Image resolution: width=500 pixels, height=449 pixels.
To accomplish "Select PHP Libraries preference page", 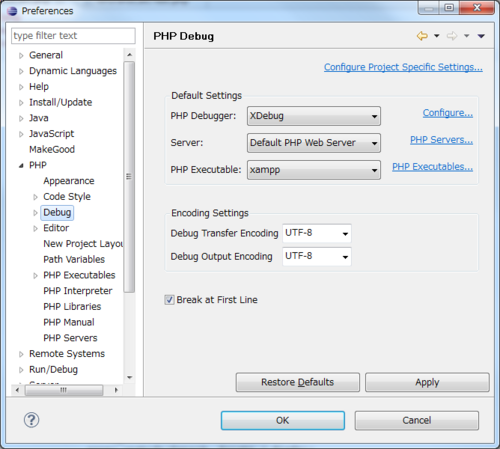I will [x=72, y=306].
